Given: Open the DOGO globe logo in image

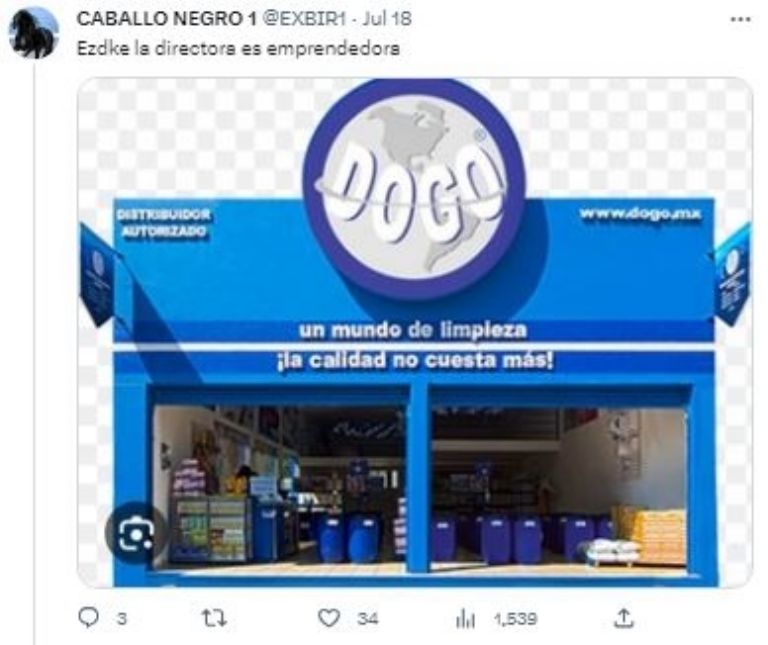Looking at the screenshot, I should [x=414, y=189].
